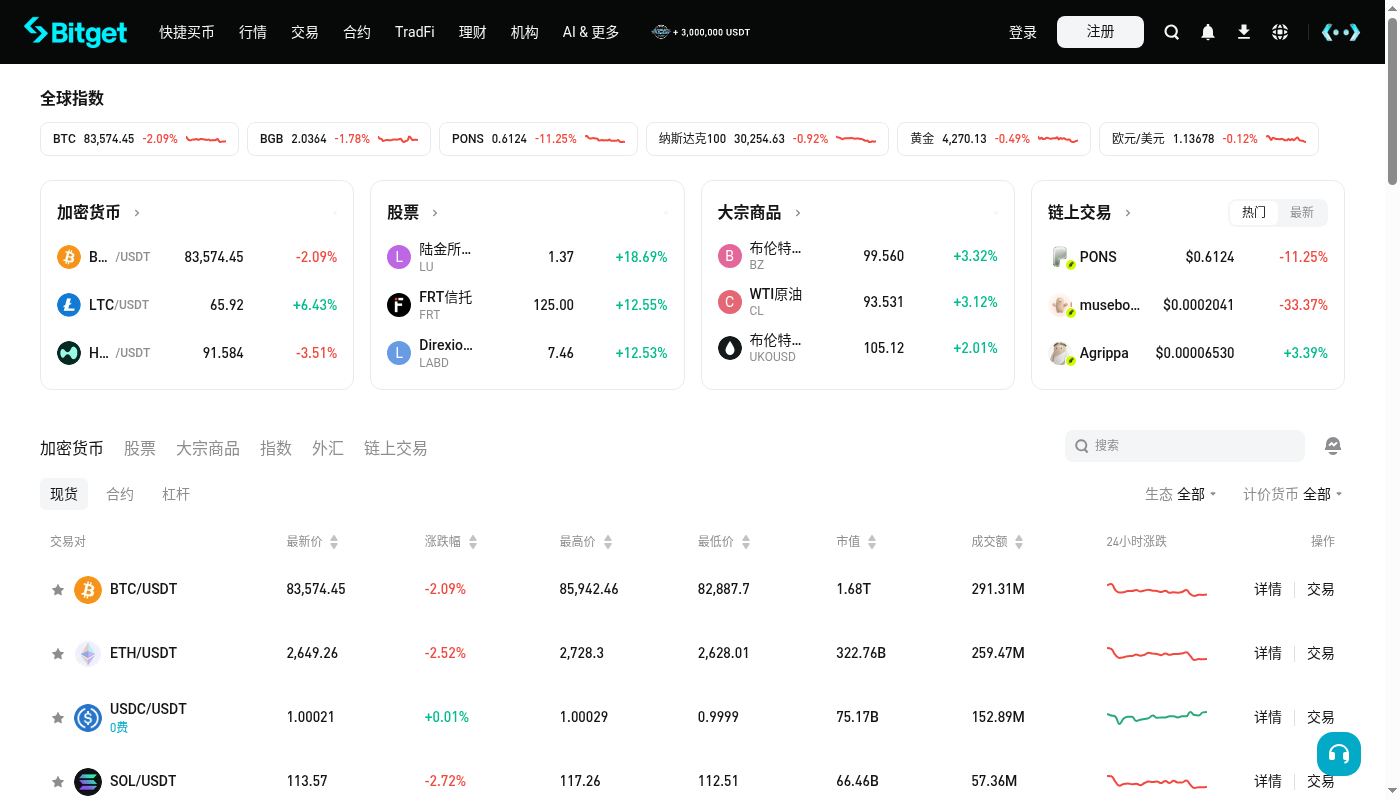Screen dimensions: 1400x800
Task: Open the 合约 nav menu
Action: (x=357, y=32)
